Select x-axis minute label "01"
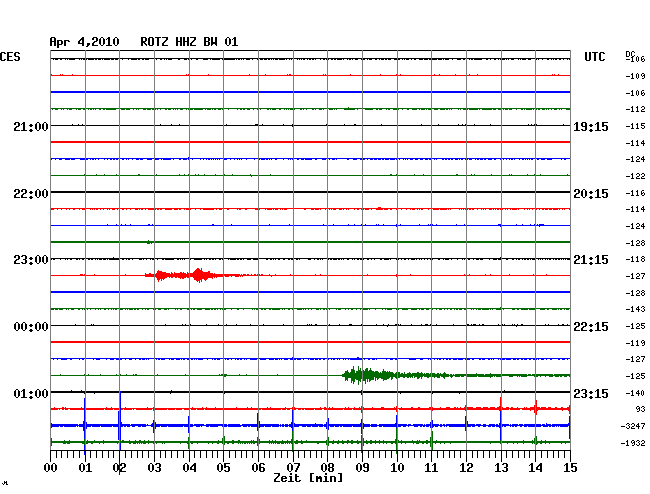 click(85, 467)
